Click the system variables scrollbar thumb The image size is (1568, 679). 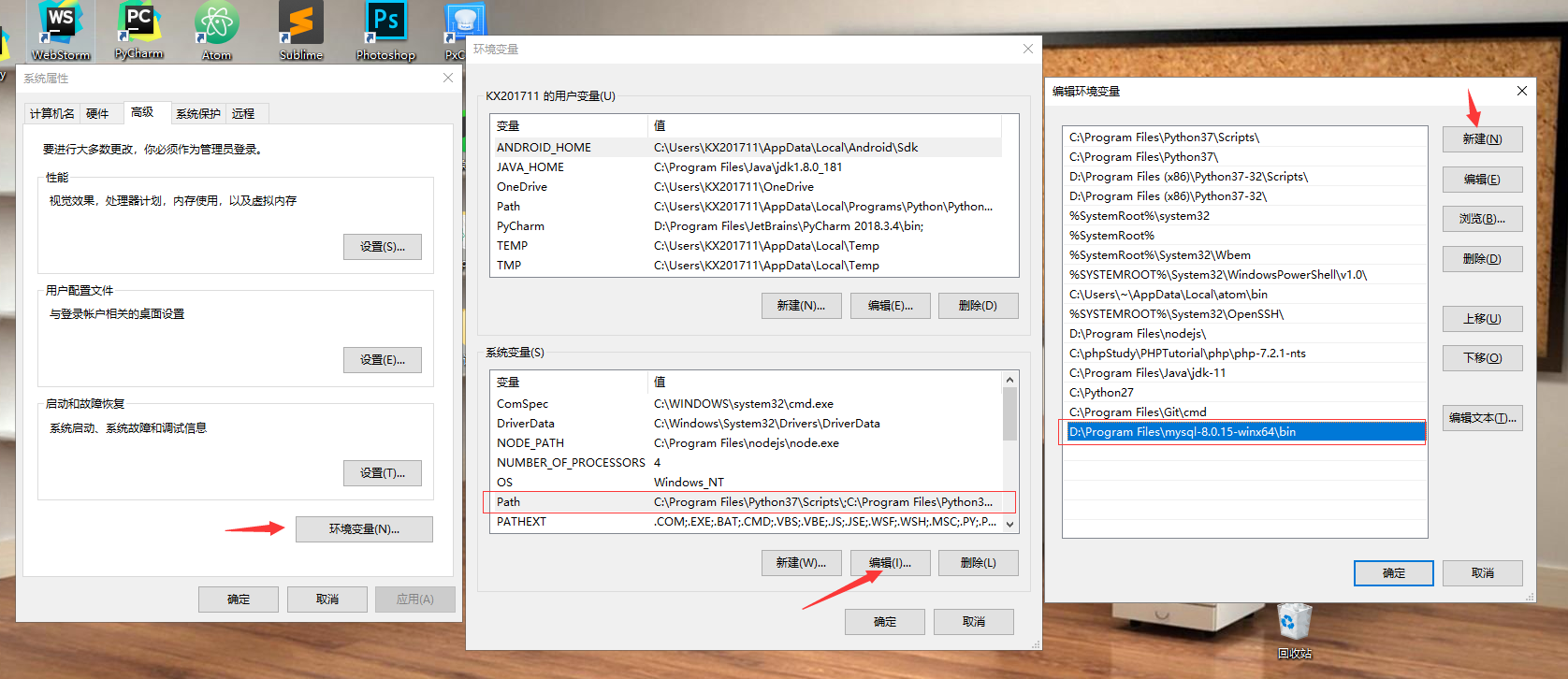tap(1009, 413)
